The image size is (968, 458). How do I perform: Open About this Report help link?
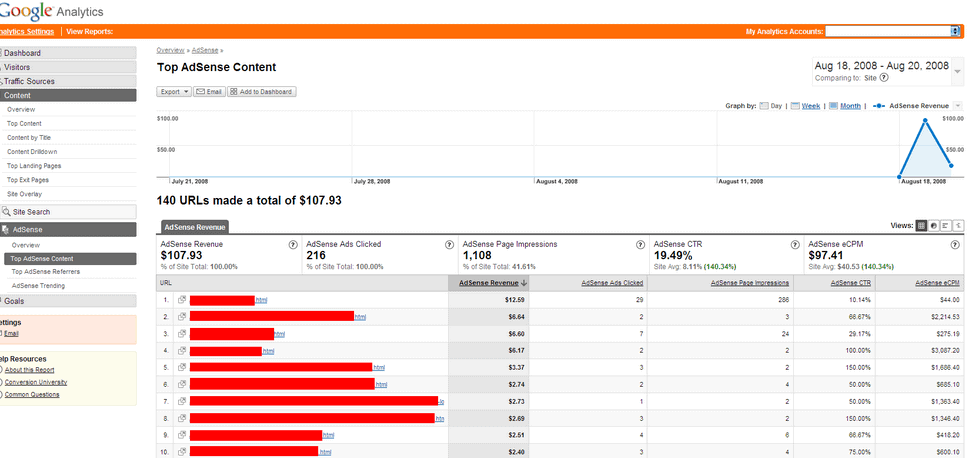[29, 370]
